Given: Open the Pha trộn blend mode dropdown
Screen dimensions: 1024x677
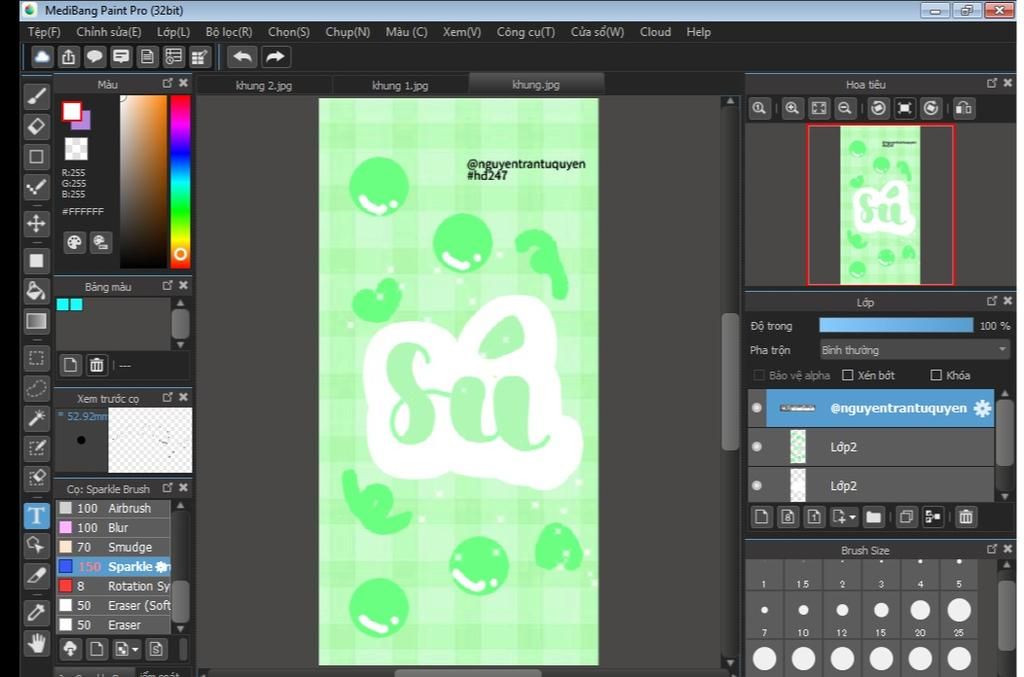Looking at the screenshot, I should click(x=914, y=350).
